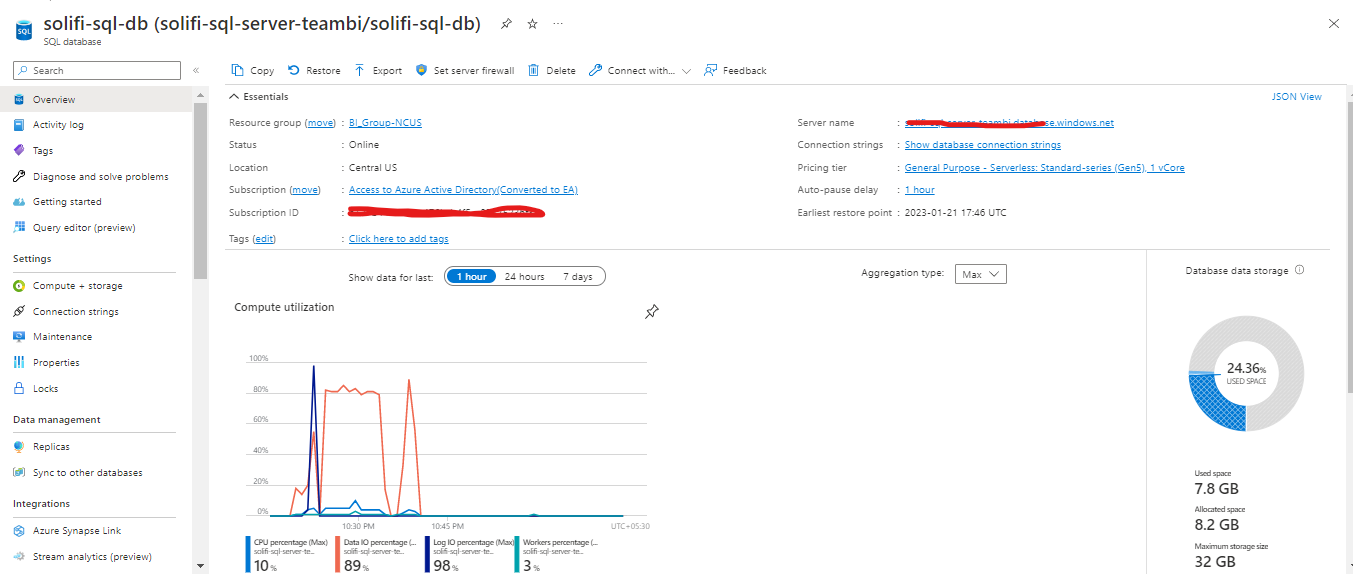The image size is (1353, 574).
Task: Click the Central US location value
Action: [x=373, y=168]
